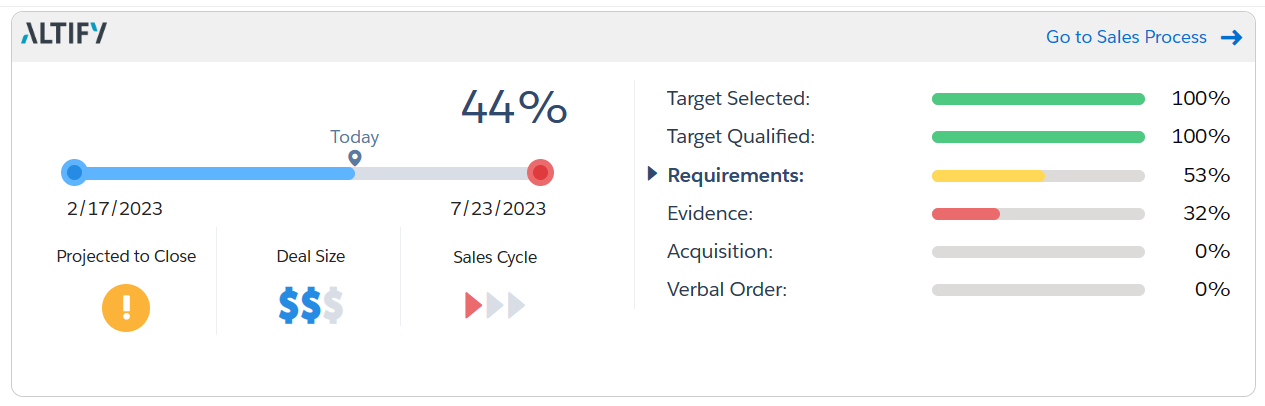Click the 44% overall progress figure
1265x406 pixels.
(x=514, y=106)
